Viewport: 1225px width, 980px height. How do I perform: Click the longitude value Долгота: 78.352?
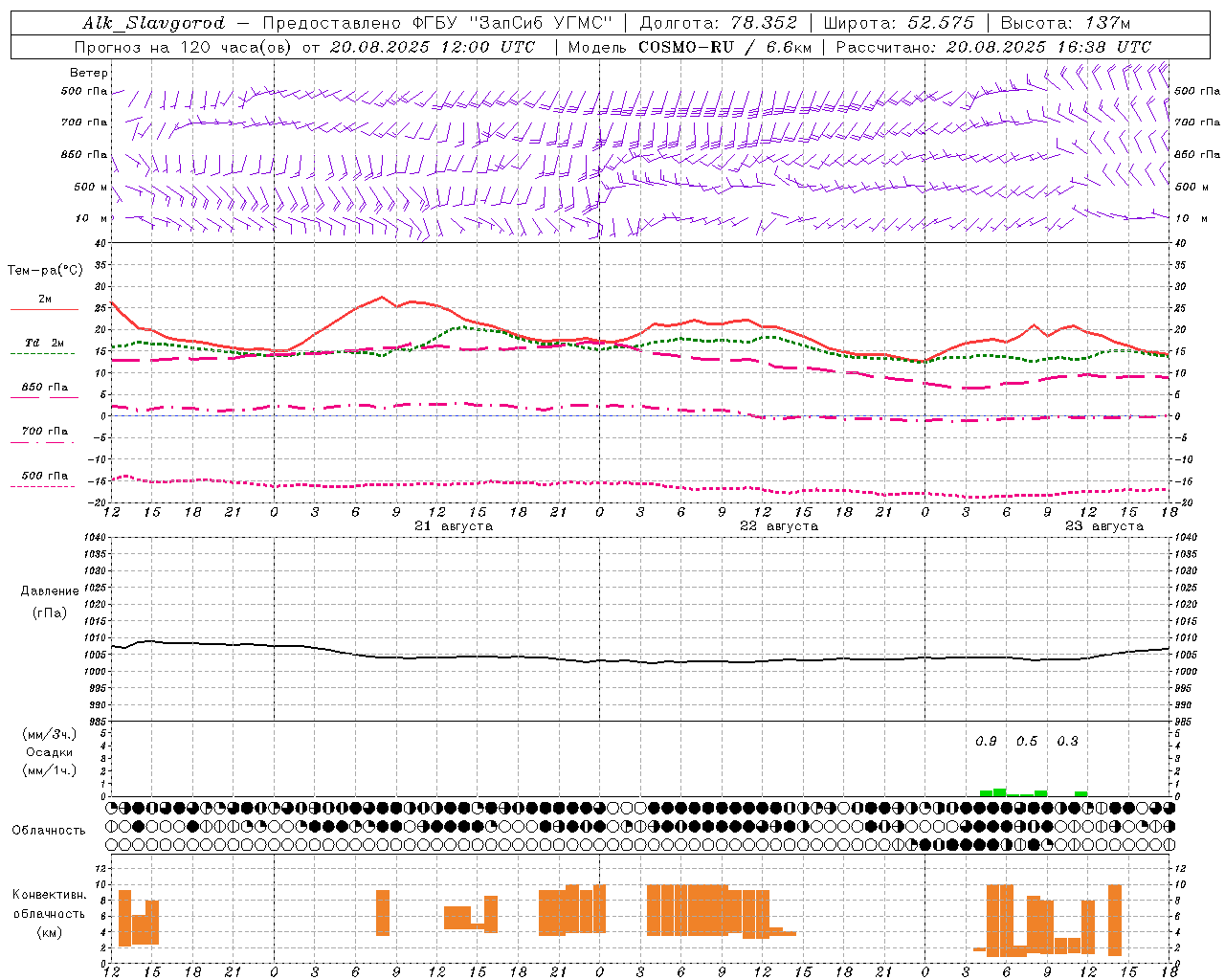click(x=718, y=23)
